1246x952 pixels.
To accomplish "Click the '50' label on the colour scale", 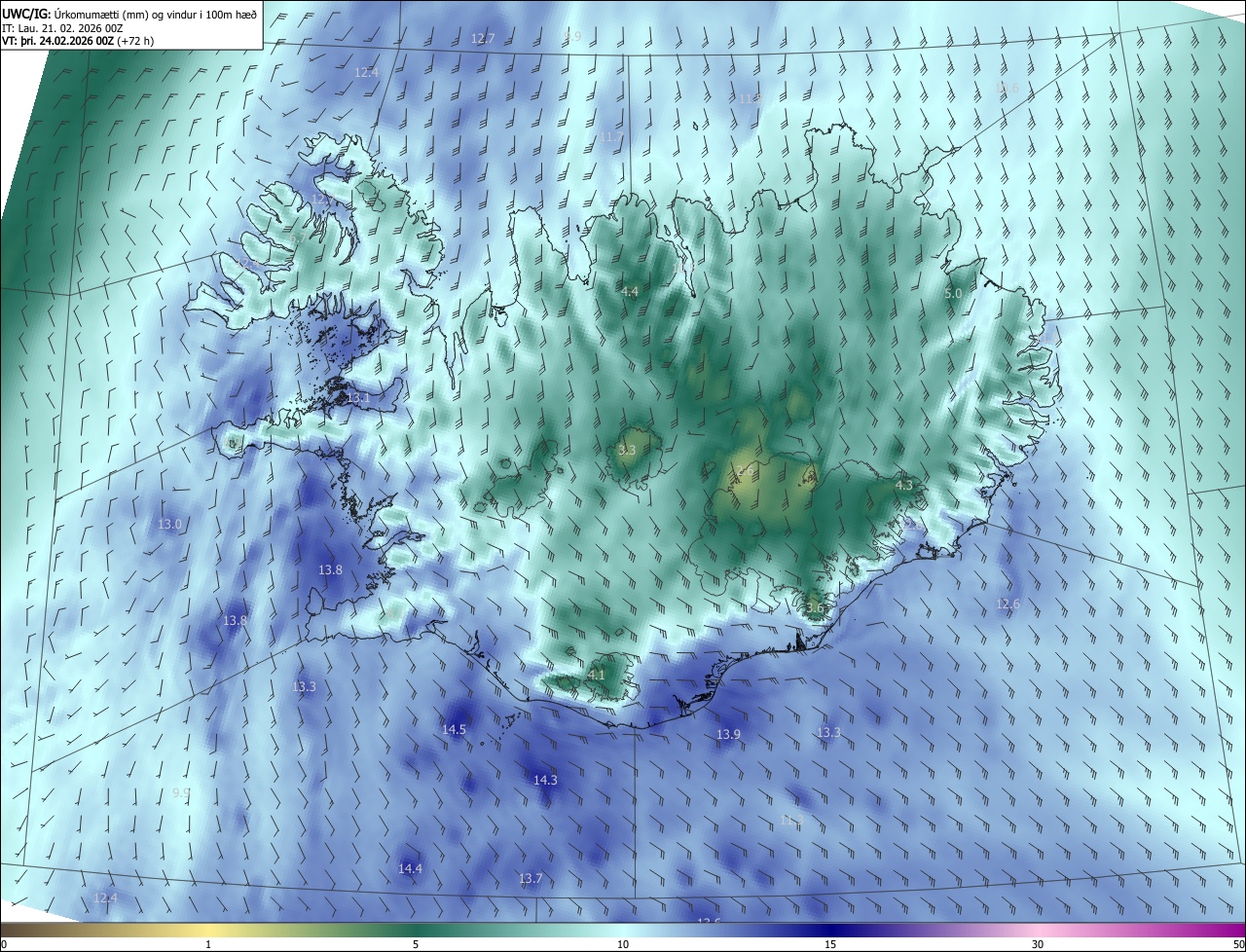I will 1238,944.
